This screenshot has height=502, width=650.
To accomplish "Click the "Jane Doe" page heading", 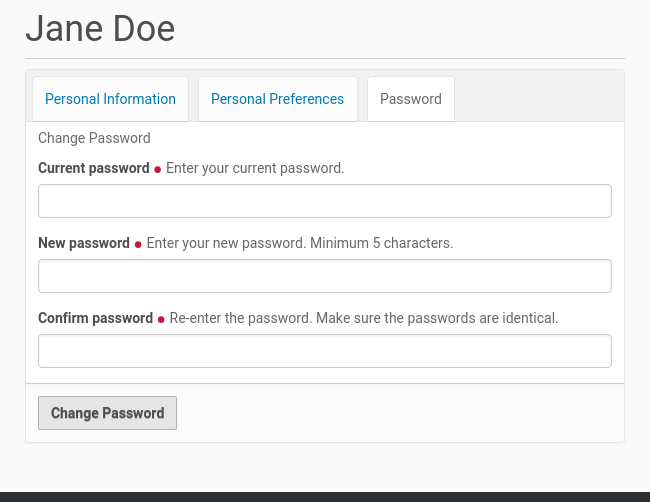I will (100, 28).
